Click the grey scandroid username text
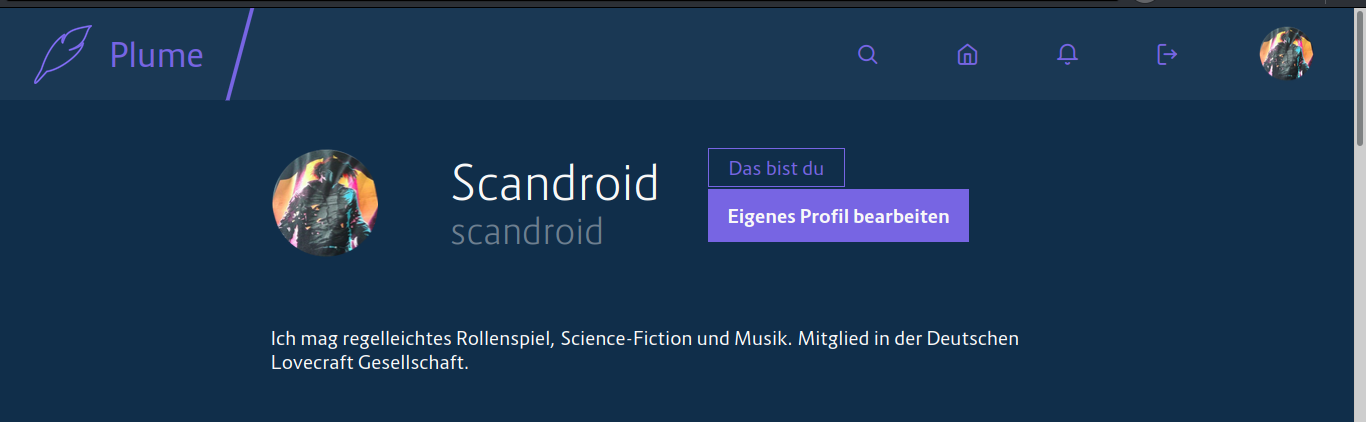This screenshot has width=1366, height=422. pos(527,232)
